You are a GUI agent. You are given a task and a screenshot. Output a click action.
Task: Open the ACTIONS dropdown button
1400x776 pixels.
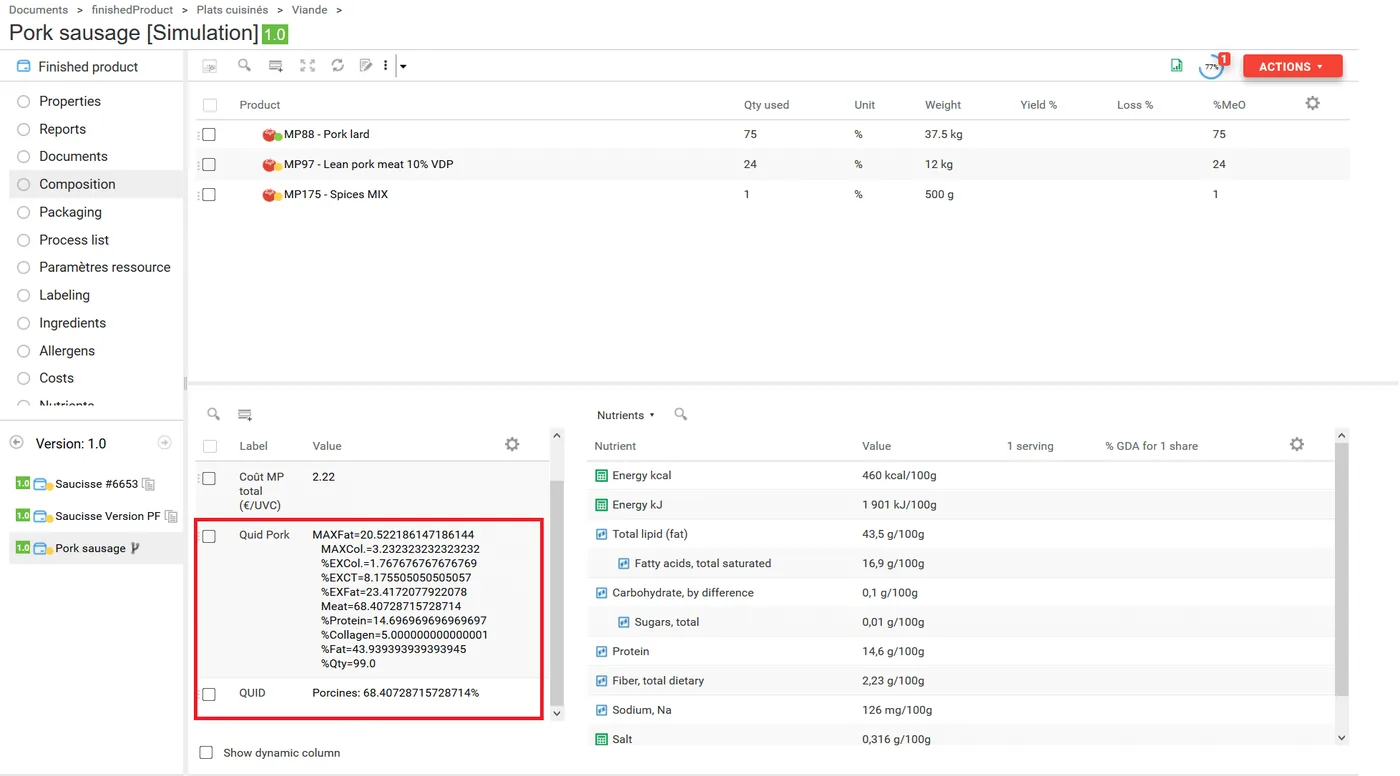pos(1292,67)
